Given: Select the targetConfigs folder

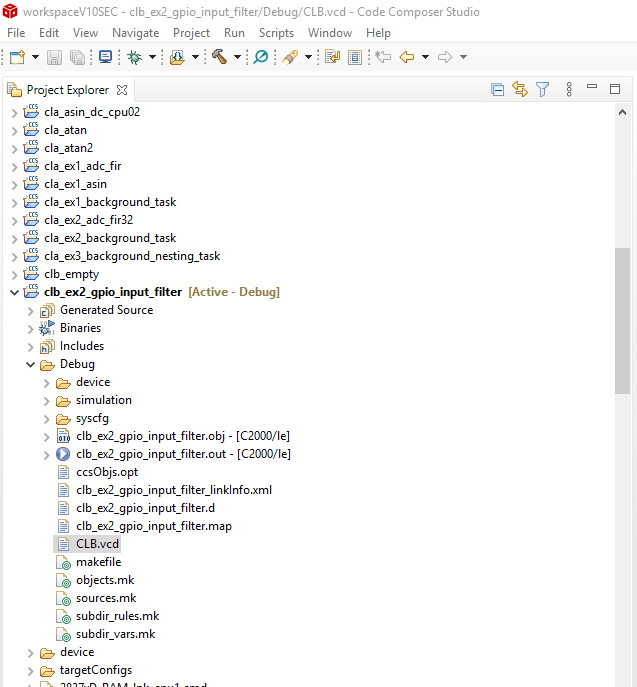Looking at the screenshot, I should tap(96, 670).
